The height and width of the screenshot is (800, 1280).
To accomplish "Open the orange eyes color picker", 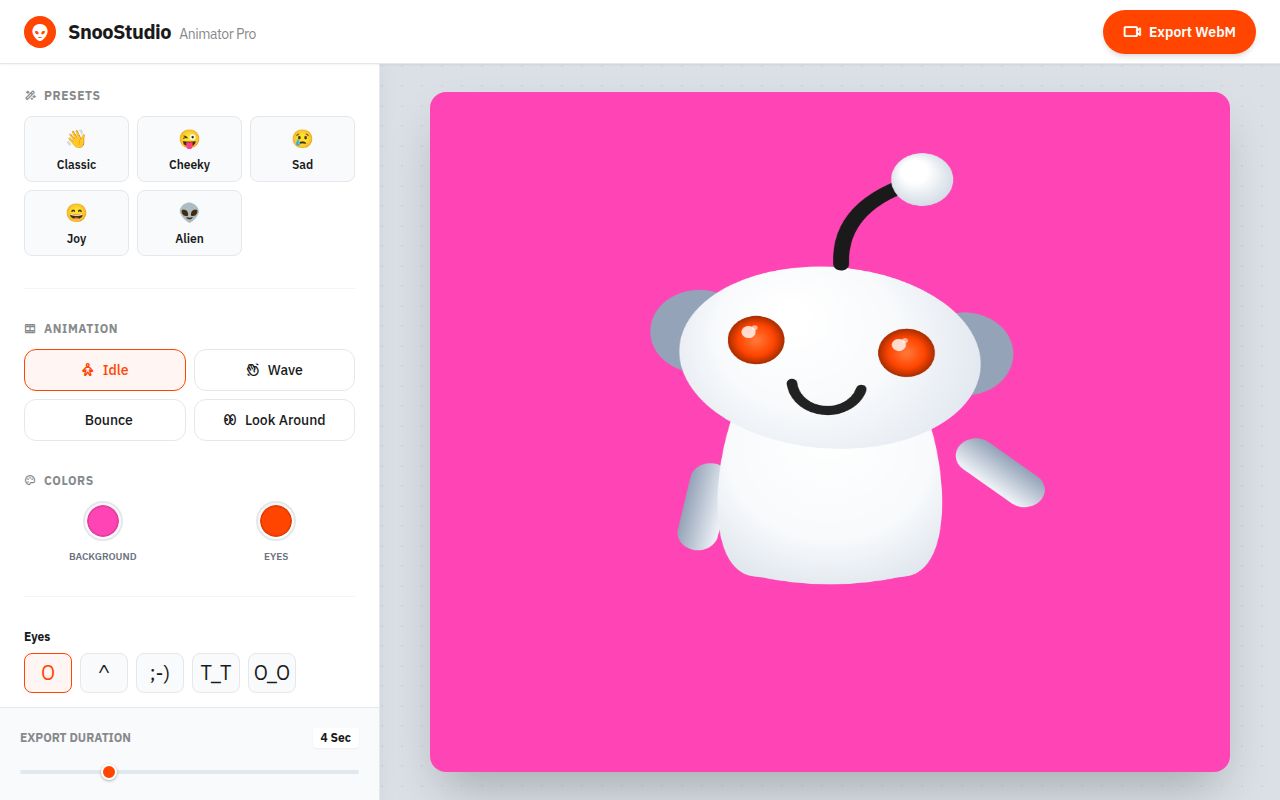I will pyautogui.click(x=276, y=521).
